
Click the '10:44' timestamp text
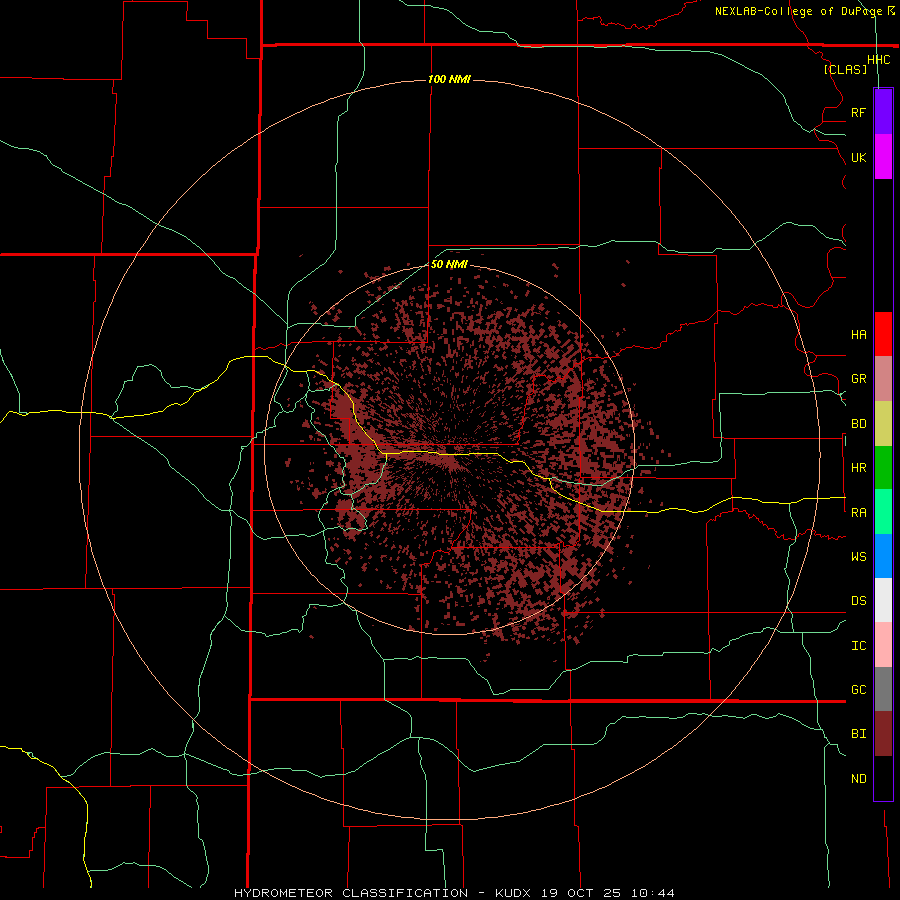tap(652, 893)
